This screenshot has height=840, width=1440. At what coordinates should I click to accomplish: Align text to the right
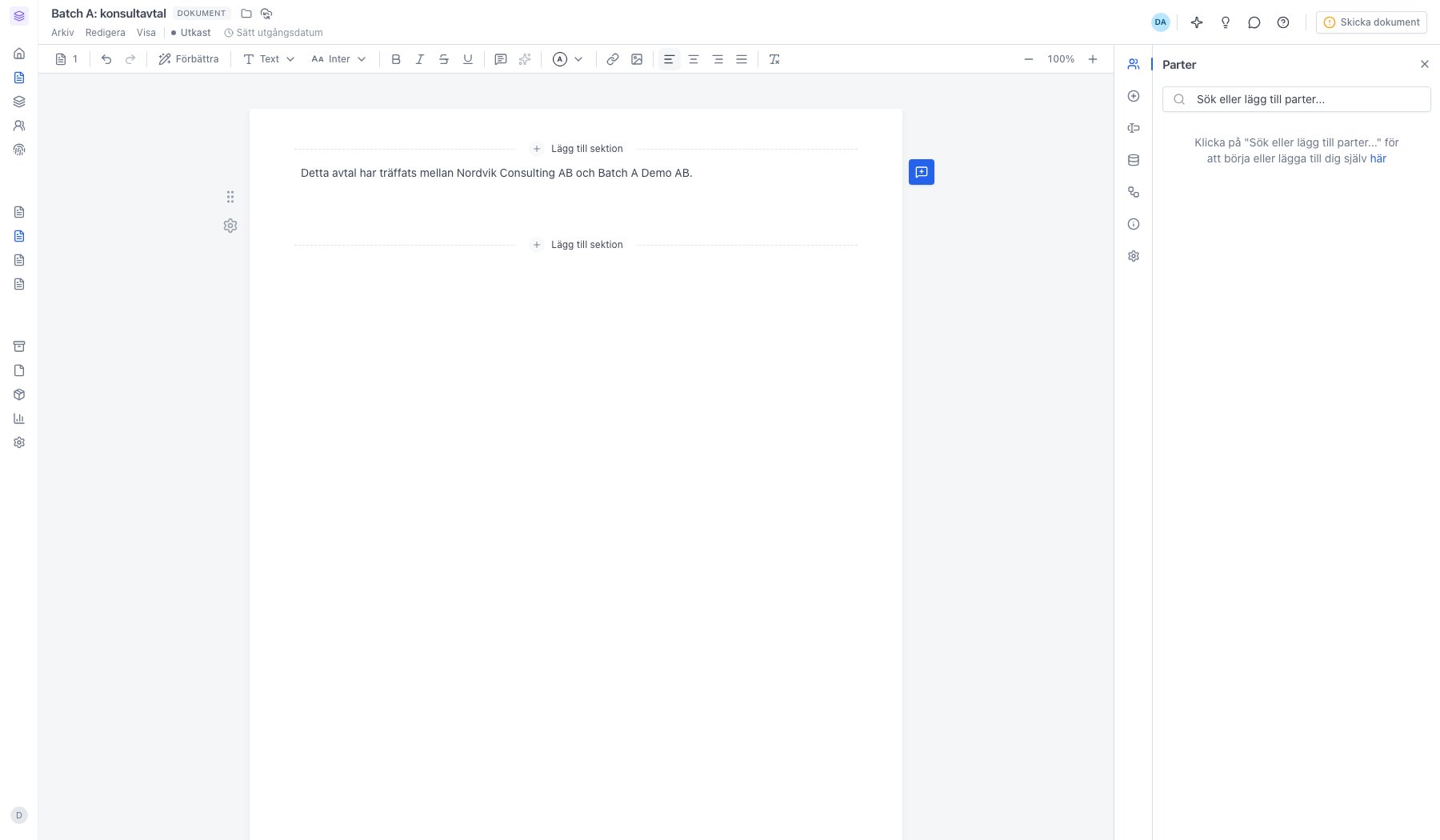tap(718, 59)
